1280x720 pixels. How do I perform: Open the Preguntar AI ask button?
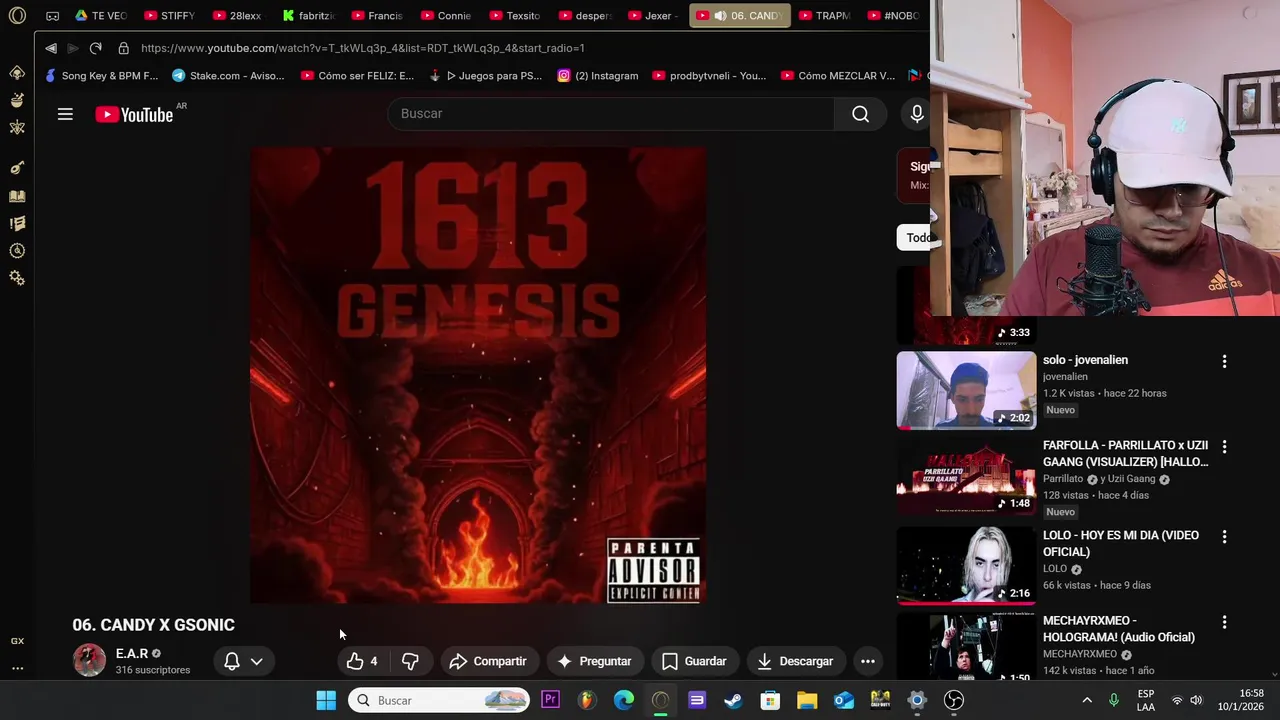594,661
